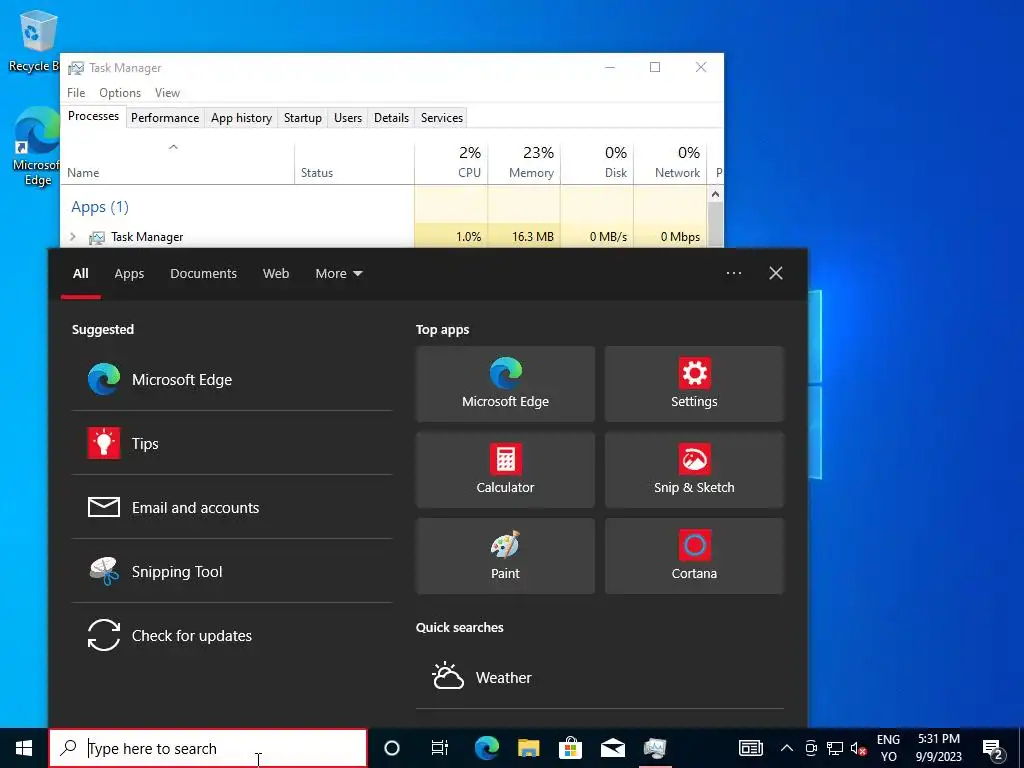Run the Weather quick search

[x=600, y=677]
